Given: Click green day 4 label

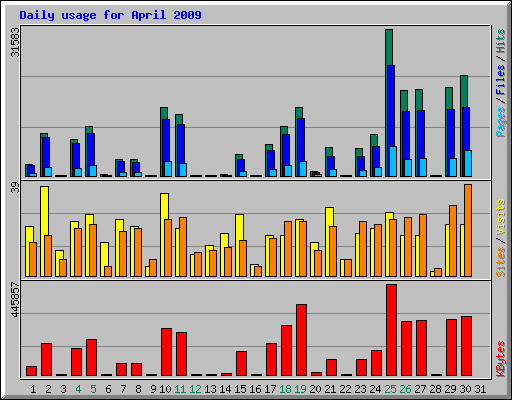Looking at the screenshot, I should point(78,389).
